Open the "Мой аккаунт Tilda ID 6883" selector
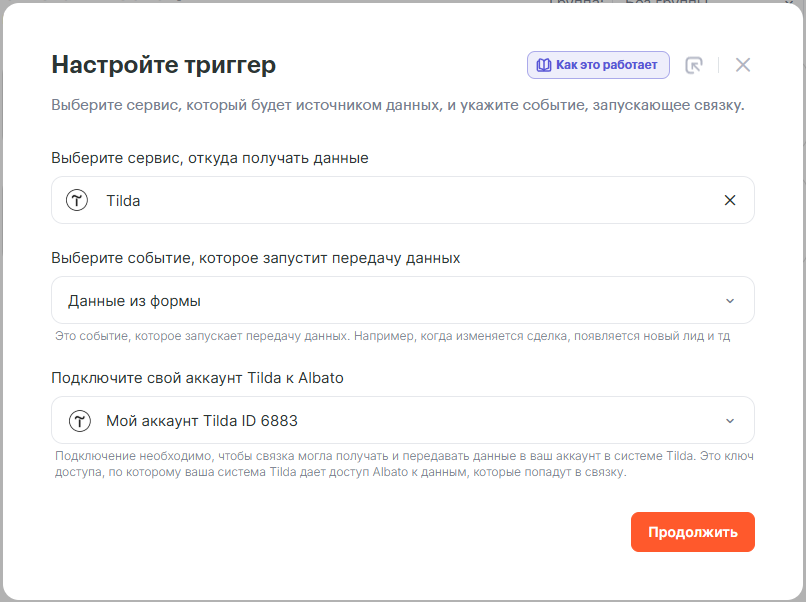806x602 pixels. tap(400, 421)
